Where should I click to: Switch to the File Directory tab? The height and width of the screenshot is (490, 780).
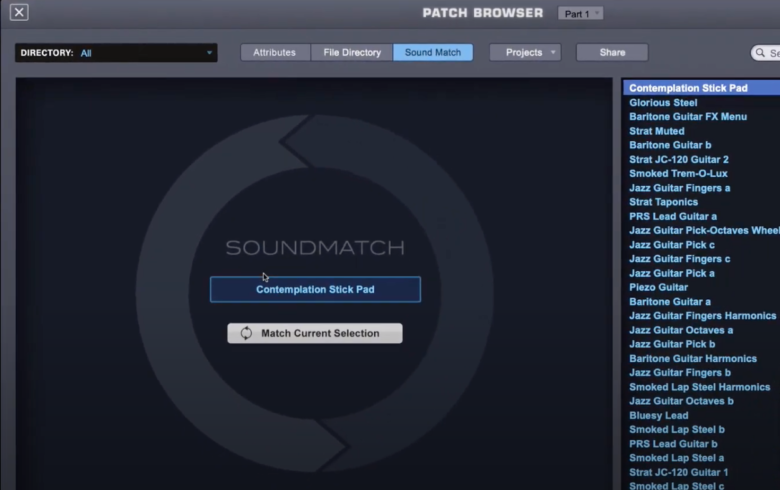point(352,52)
